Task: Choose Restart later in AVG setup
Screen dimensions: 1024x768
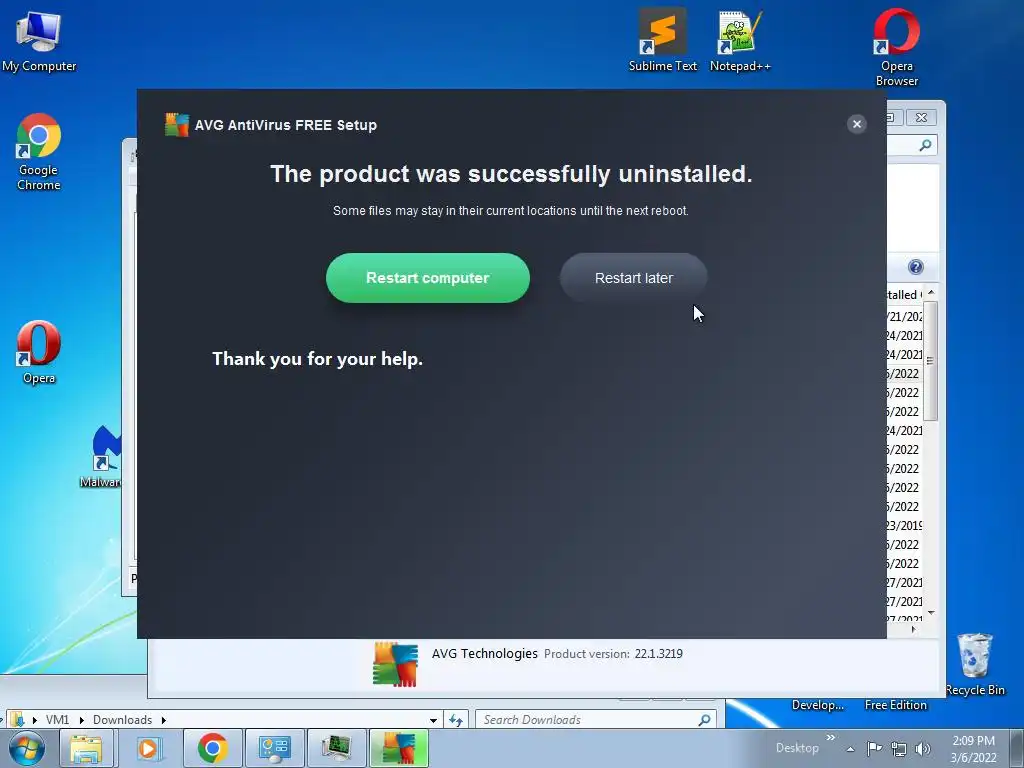Action: click(x=633, y=278)
